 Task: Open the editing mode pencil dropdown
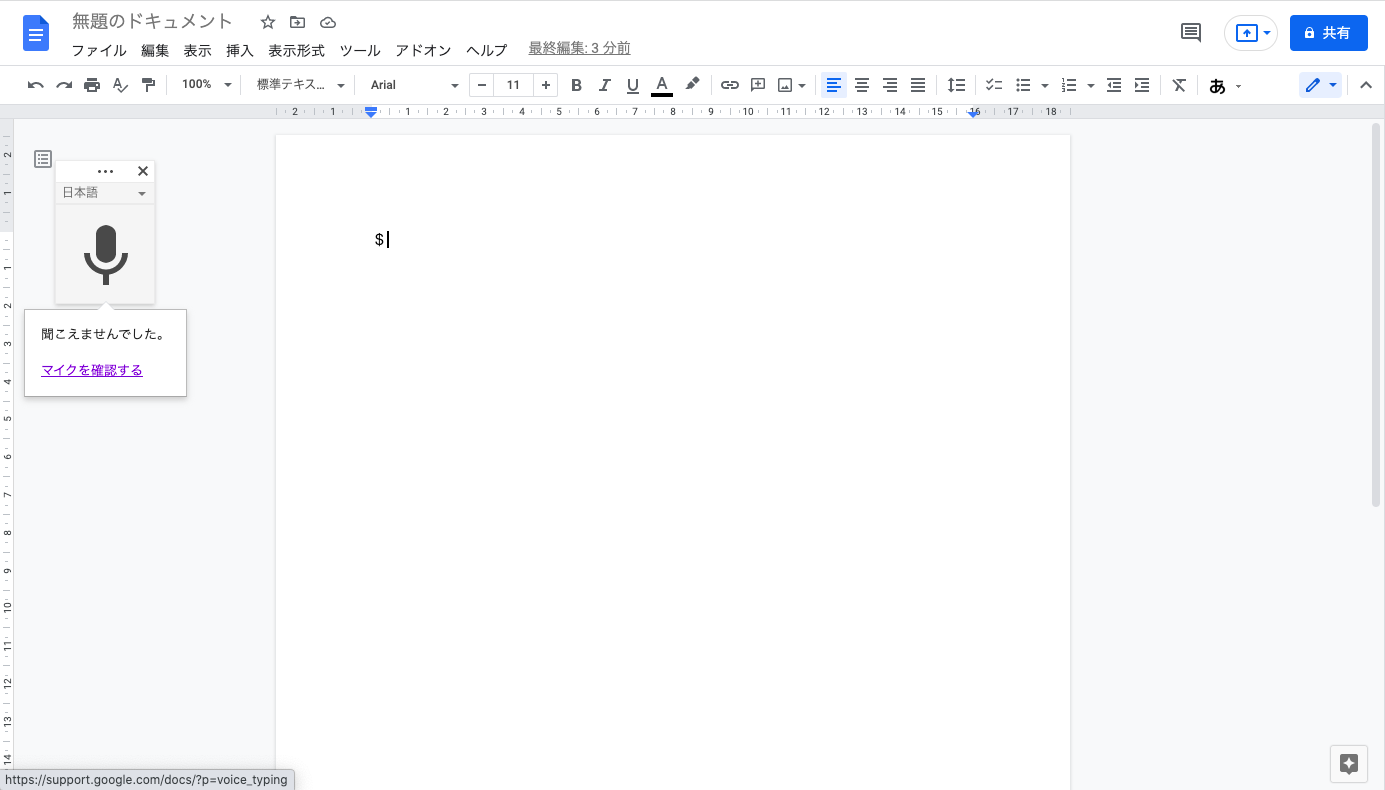1321,85
